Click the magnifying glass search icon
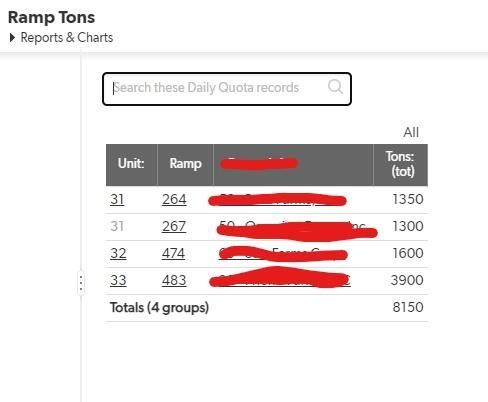Viewport: 488px width, 402px height. [335, 87]
